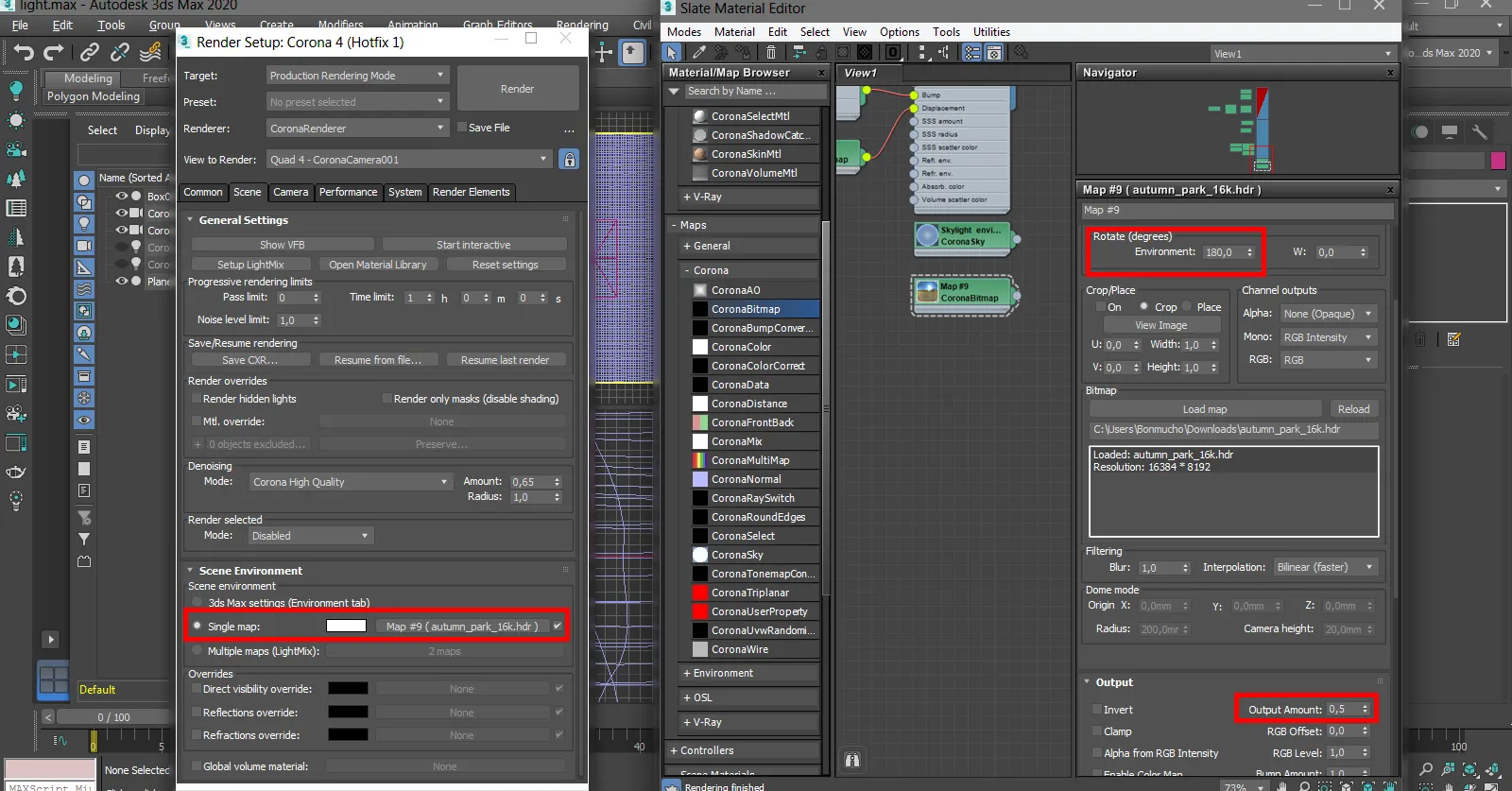Enable Render hidden lights checkbox
This screenshot has width=1512, height=791.
pyautogui.click(x=197, y=399)
